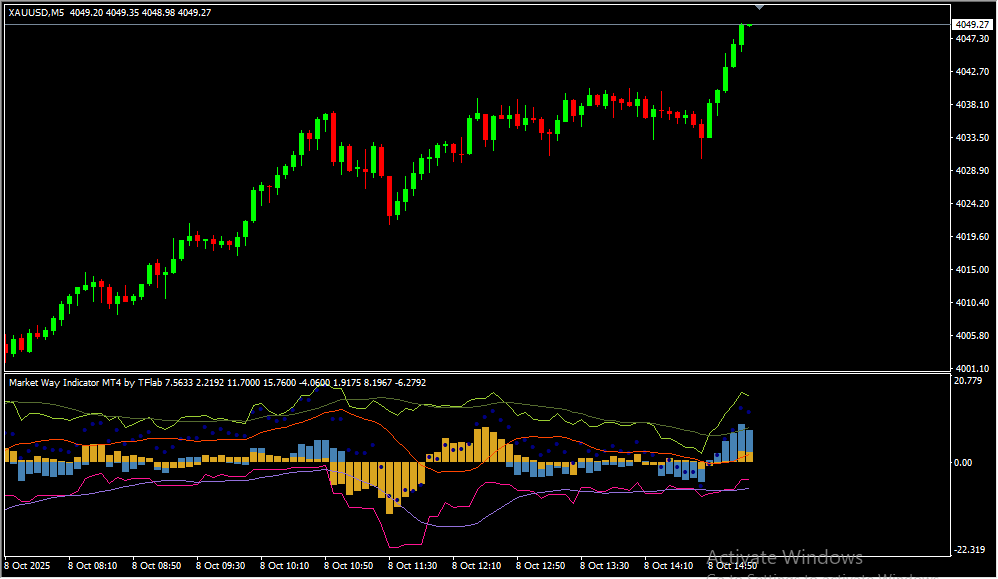Screen dimensions: 998x579
Task: Select the 8 Oct 10:10 time marker
Action: [x=287, y=566]
